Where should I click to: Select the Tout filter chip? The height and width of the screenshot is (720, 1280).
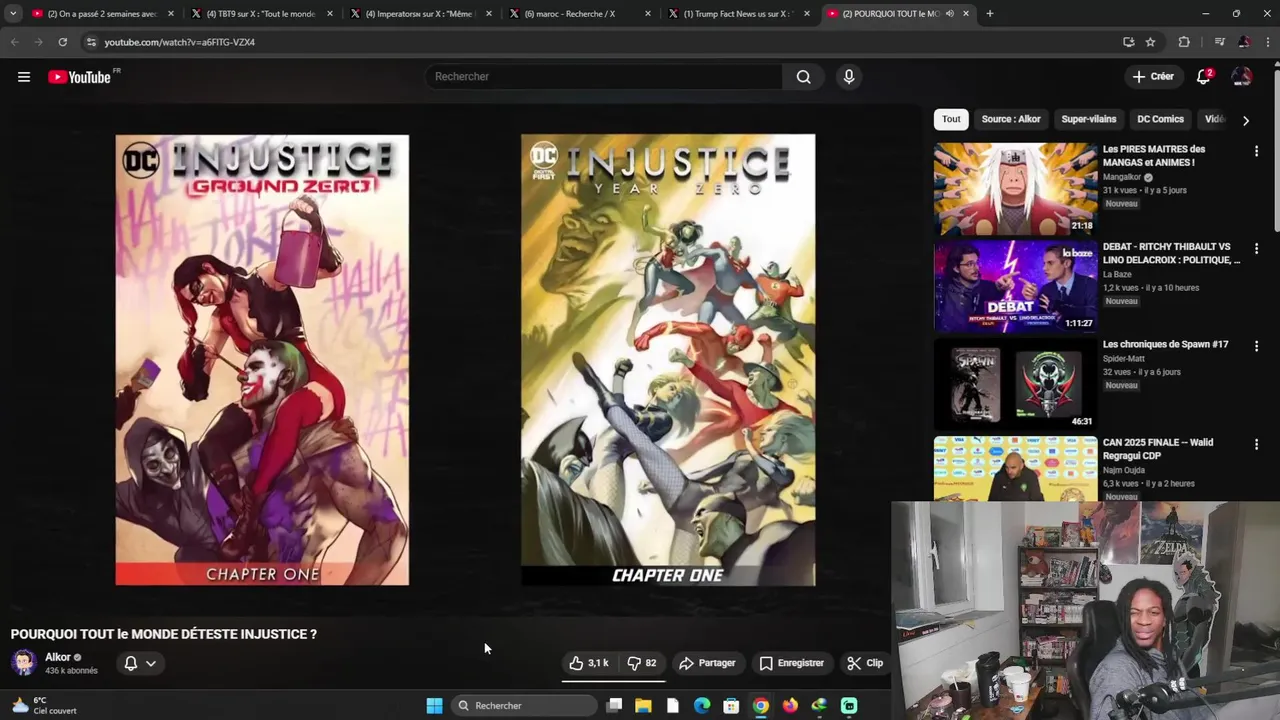(x=951, y=119)
